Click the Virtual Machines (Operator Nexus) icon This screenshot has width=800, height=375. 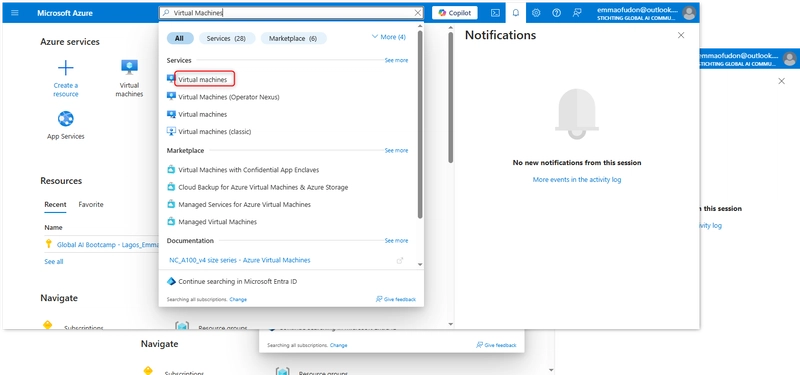[171, 96]
